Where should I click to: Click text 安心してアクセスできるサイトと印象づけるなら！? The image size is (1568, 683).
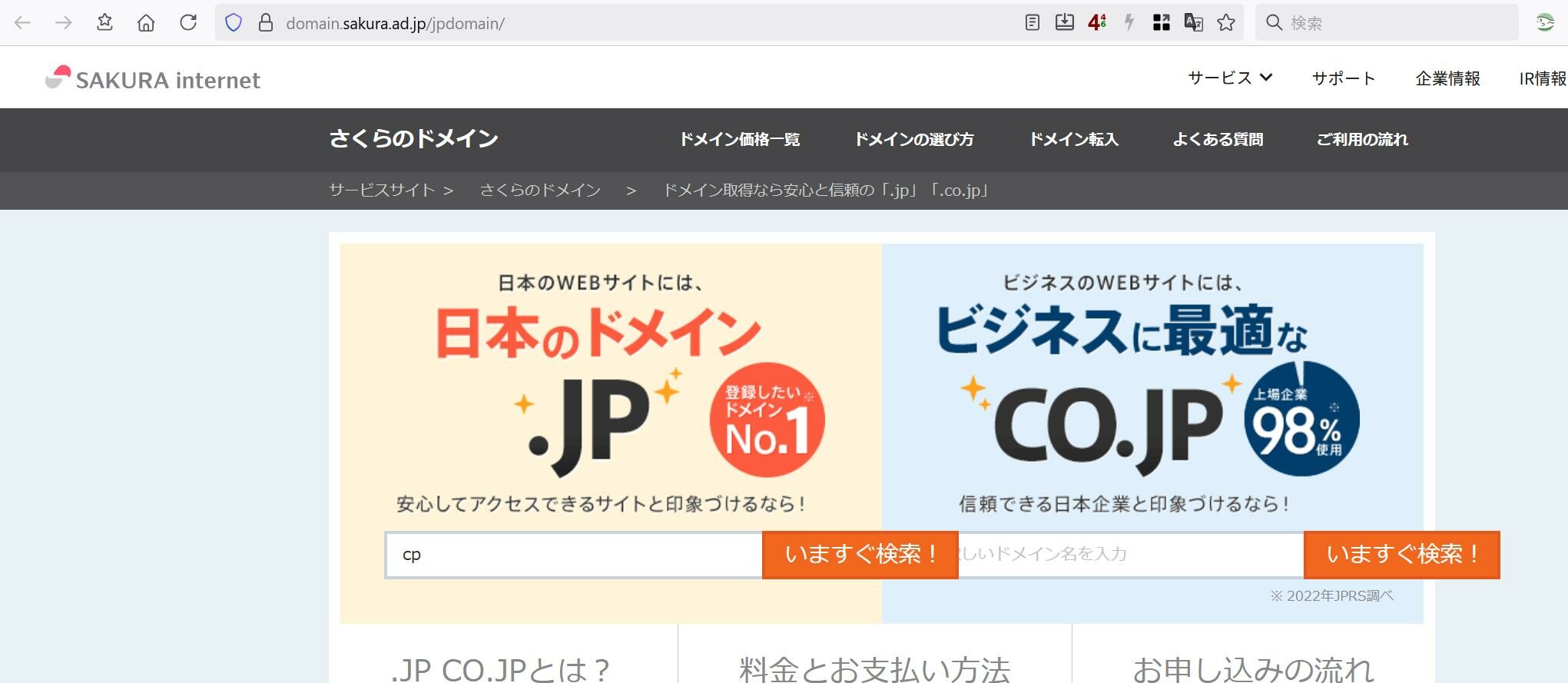tap(602, 504)
